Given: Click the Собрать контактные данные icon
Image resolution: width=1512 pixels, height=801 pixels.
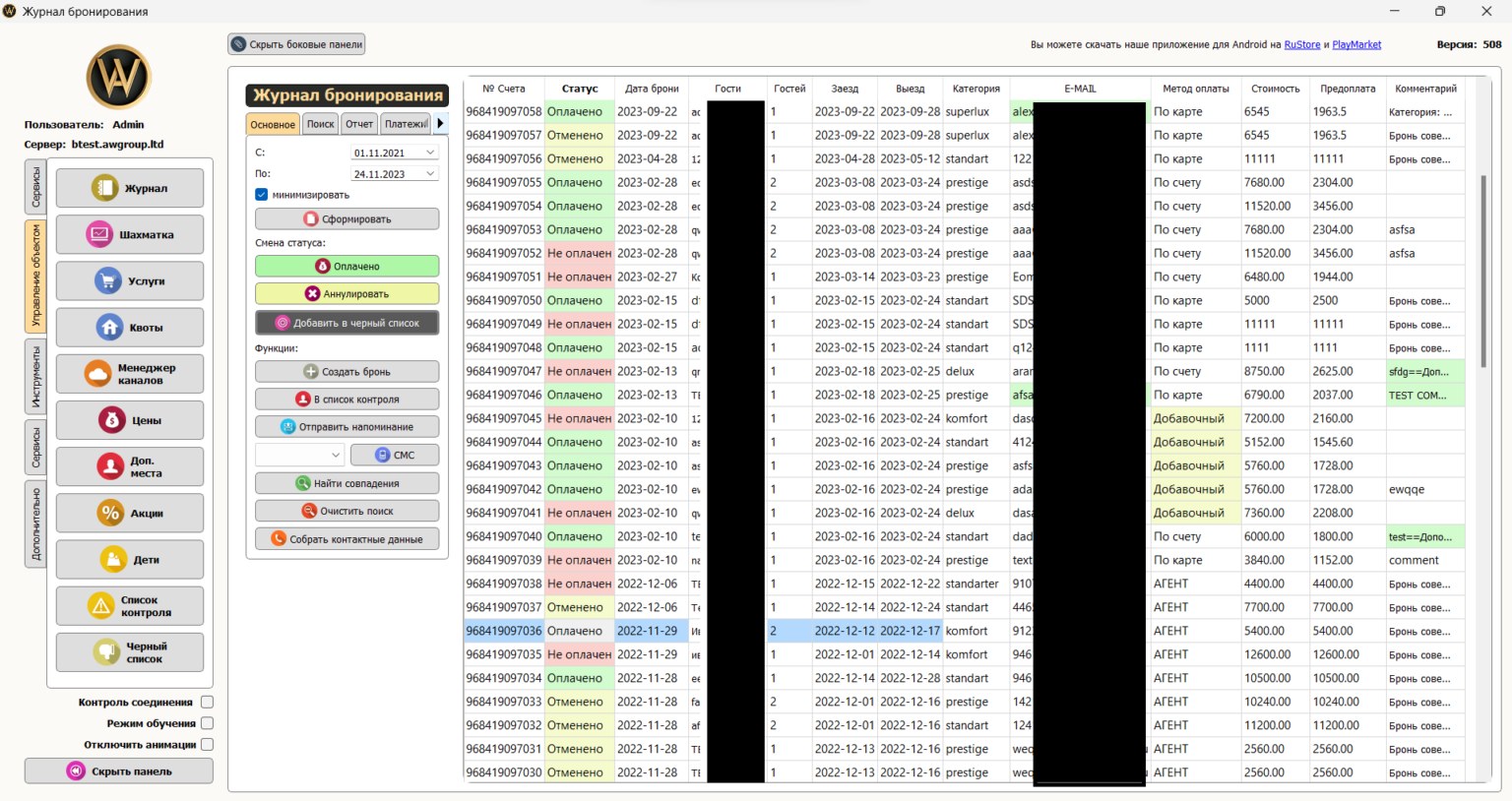Looking at the screenshot, I should (279, 539).
